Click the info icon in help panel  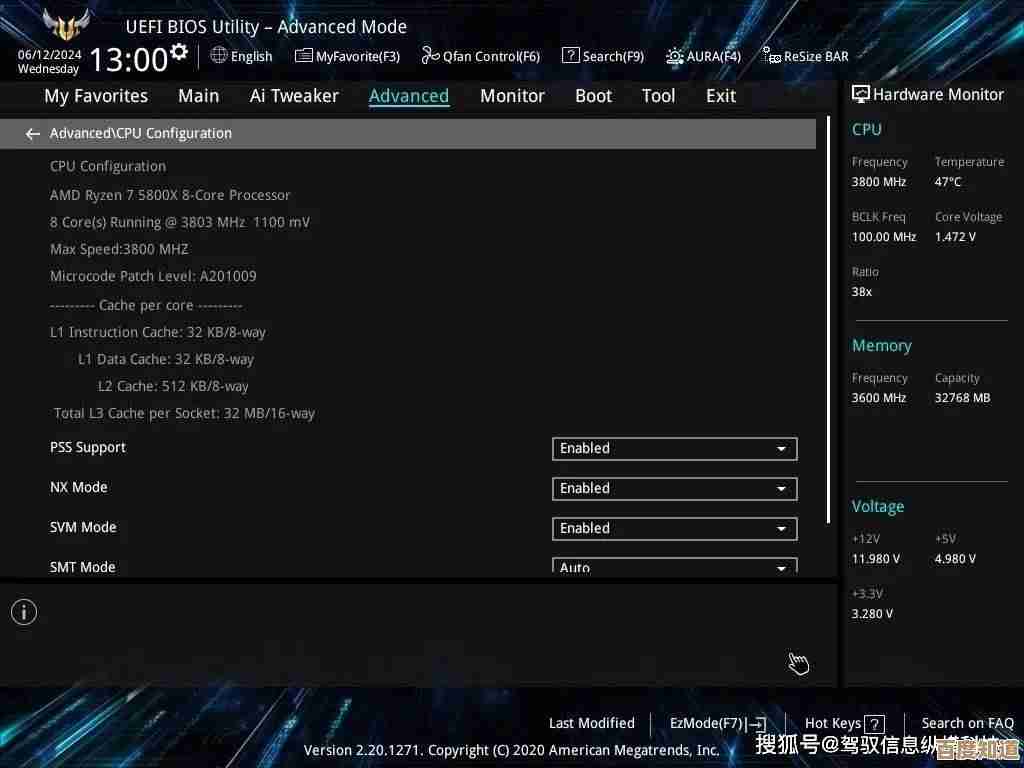click(x=24, y=612)
